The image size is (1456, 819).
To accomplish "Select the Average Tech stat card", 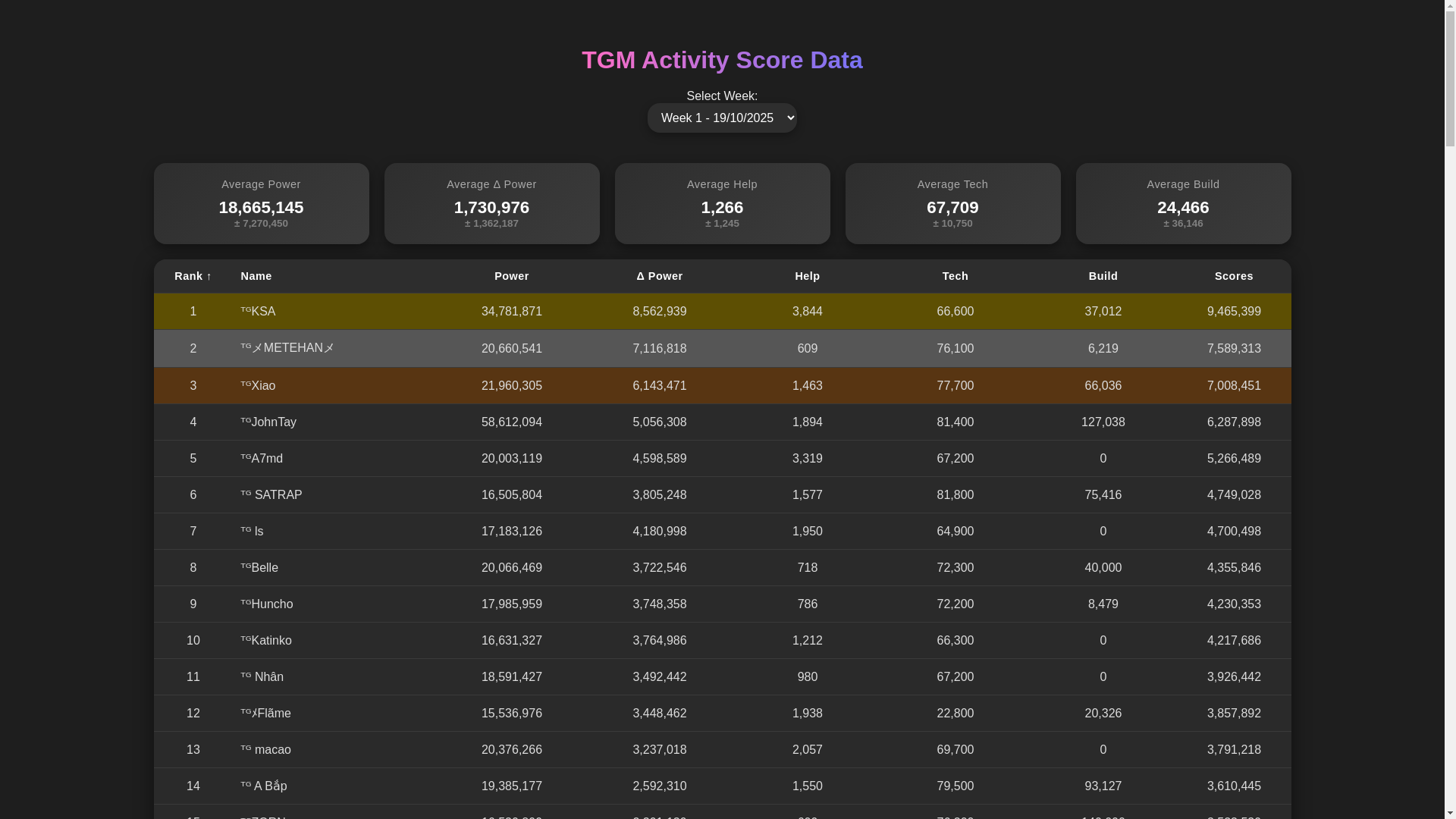I will (x=952, y=203).
